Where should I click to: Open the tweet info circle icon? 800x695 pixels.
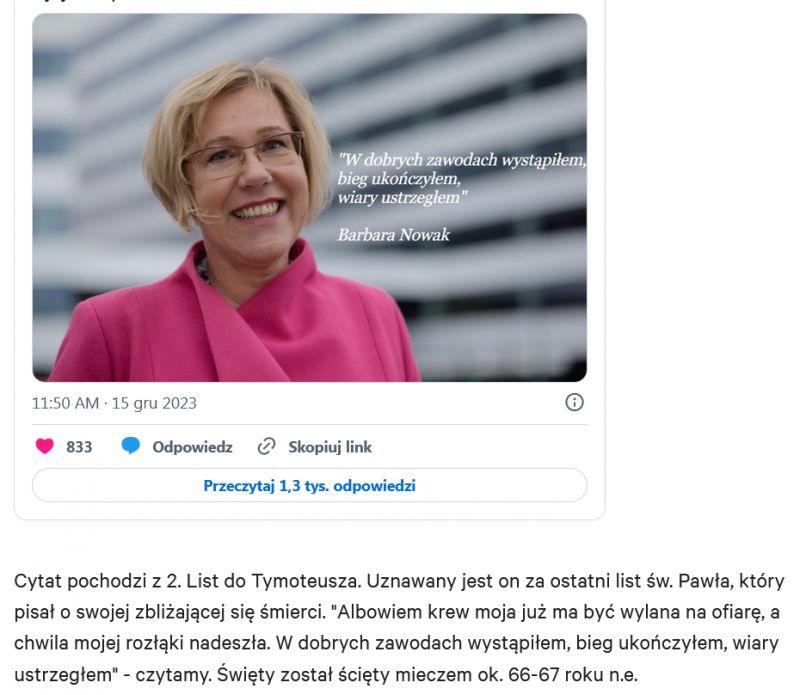(574, 402)
